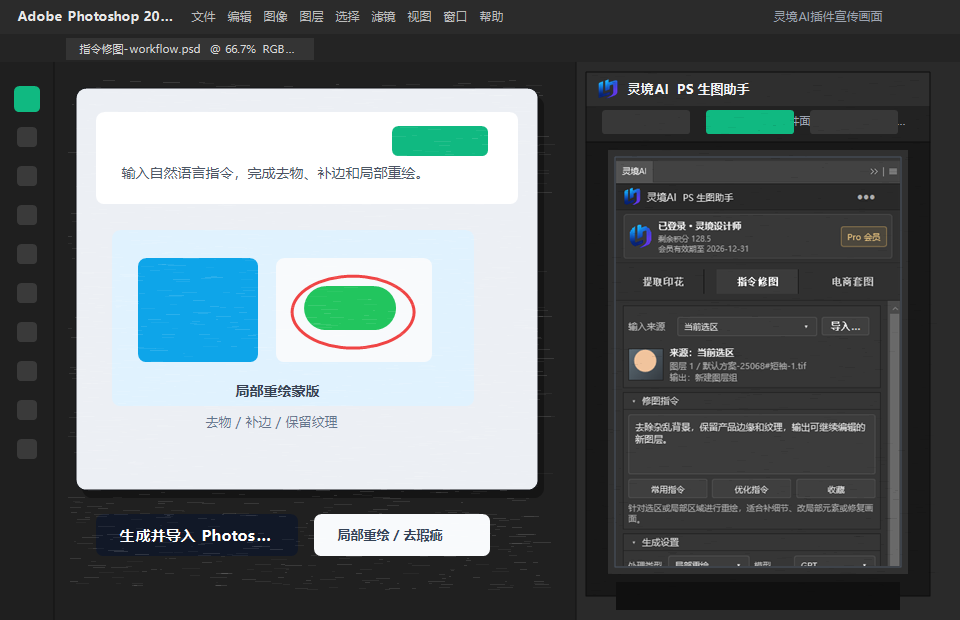The image size is (960, 620).
Task: Click the 灵境AI logo beside PS 生图助手 header
Action: point(608,89)
